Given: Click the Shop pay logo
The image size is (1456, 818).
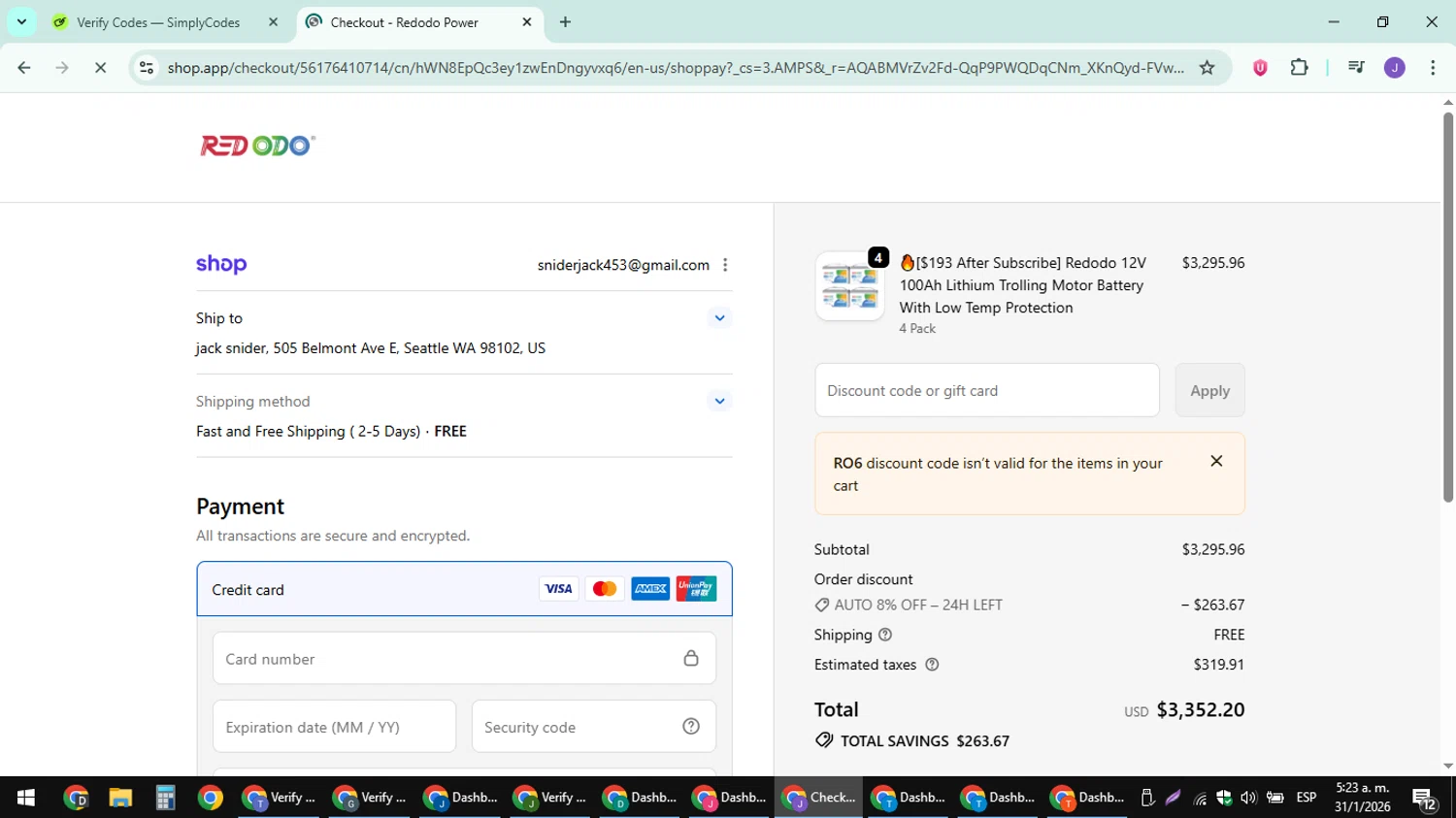Looking at the screenshot, I should pos(221,264).
